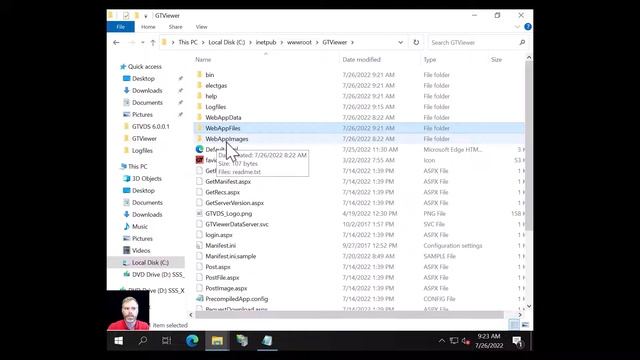Screen dimensions: 640x360
Task: Select GTVDS_Logo.png file
Action: click(x=229, y=213)
